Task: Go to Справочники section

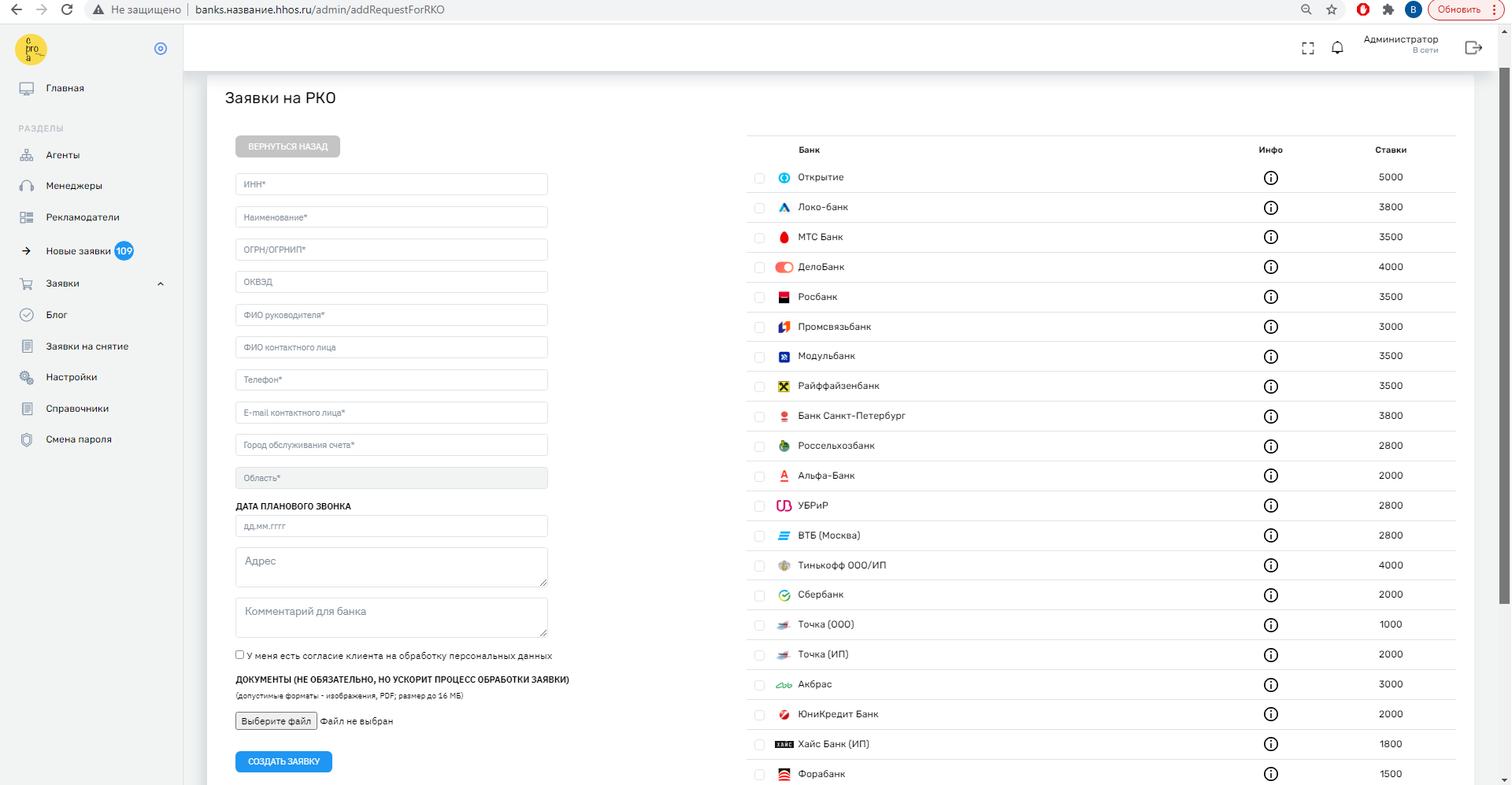Action: pyautogui.click(x=77, y=409)
